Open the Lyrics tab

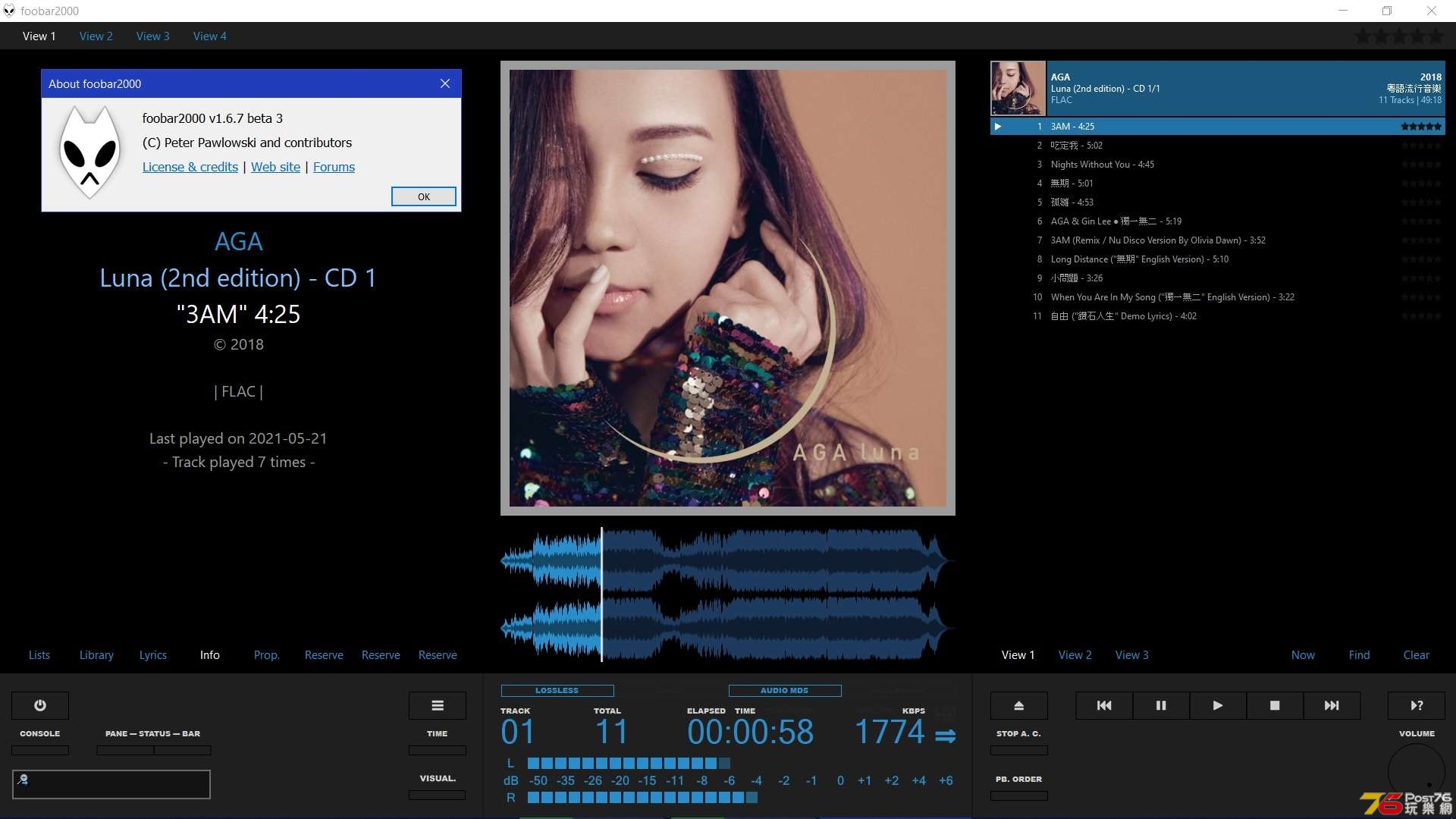(x=153, y=655)
